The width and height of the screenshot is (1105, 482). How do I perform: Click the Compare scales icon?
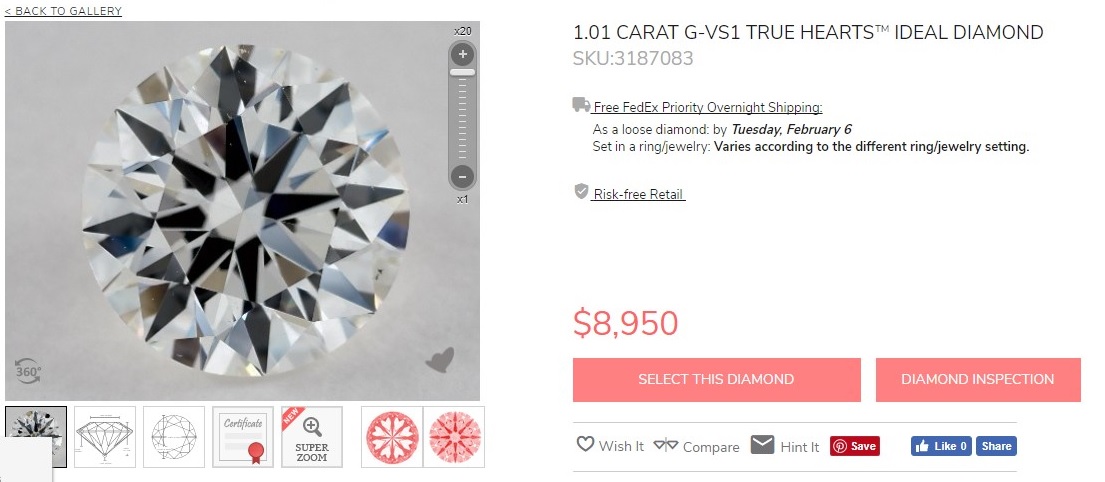tap(665, 446)
